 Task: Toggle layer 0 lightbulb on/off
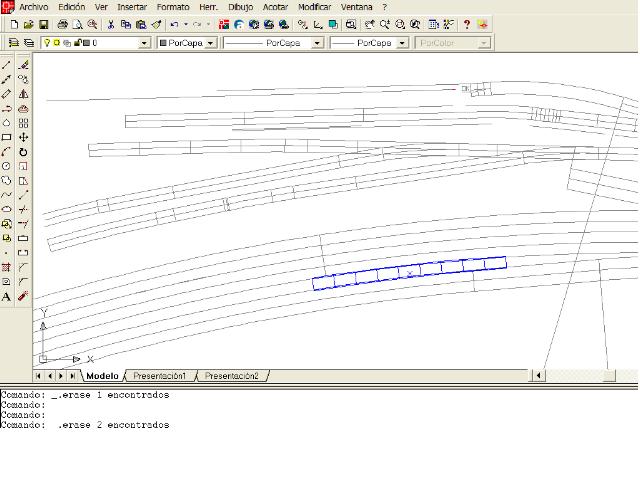(47, 43)
